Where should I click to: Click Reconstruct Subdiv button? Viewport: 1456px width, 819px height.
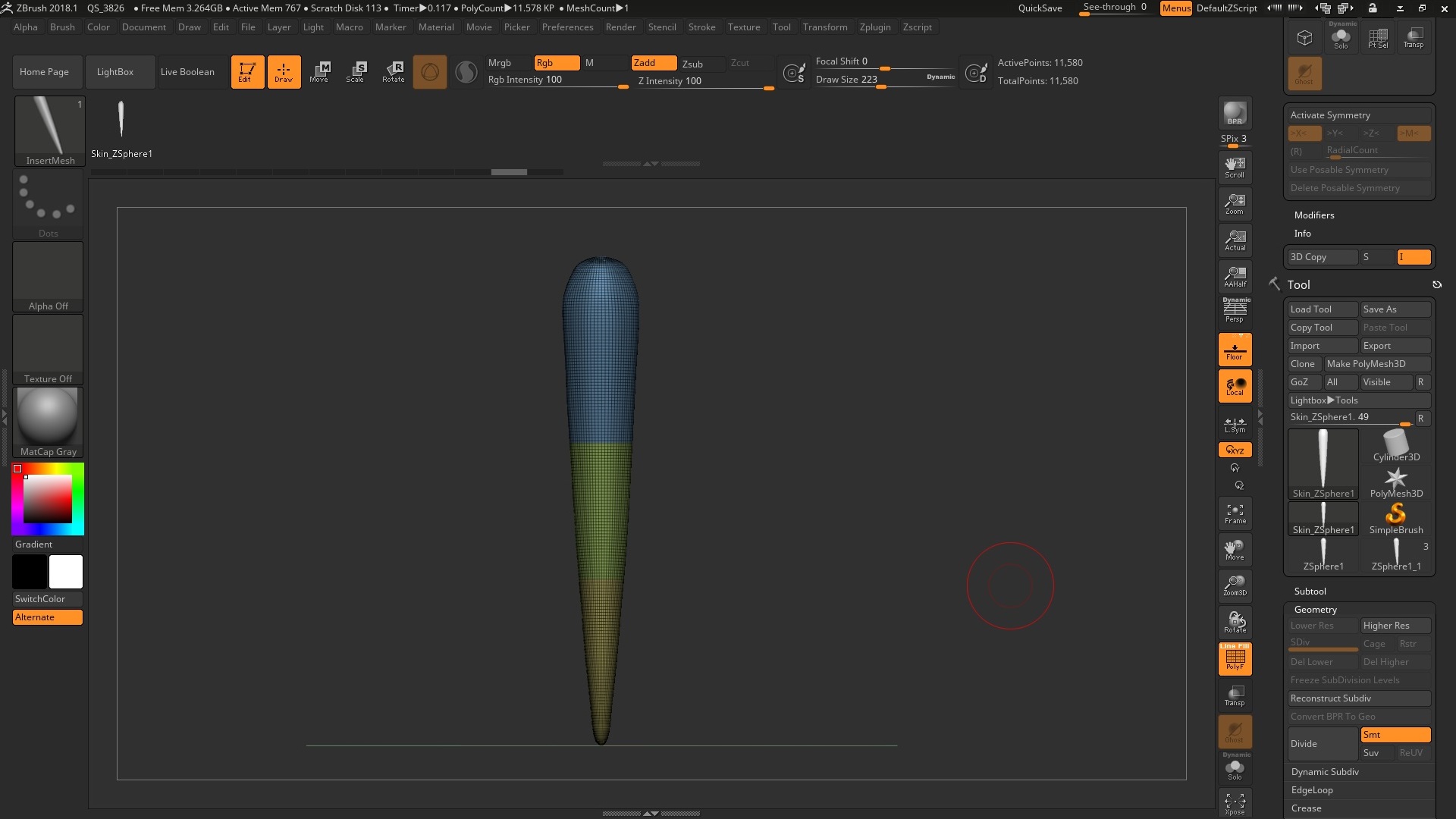click(1359, 698)
